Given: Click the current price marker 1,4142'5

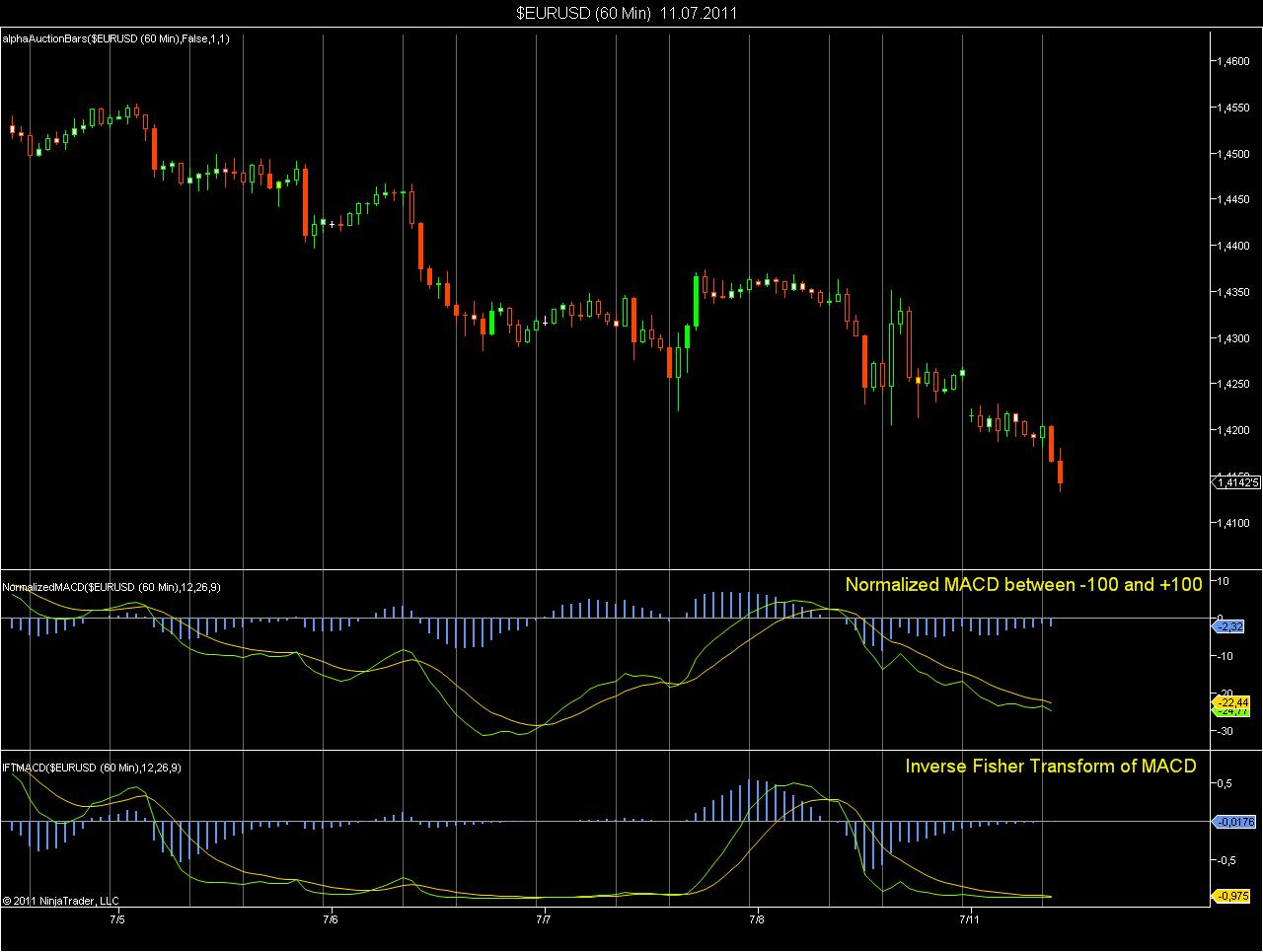Looking at the screenshot, I should tap(1235, 482).
